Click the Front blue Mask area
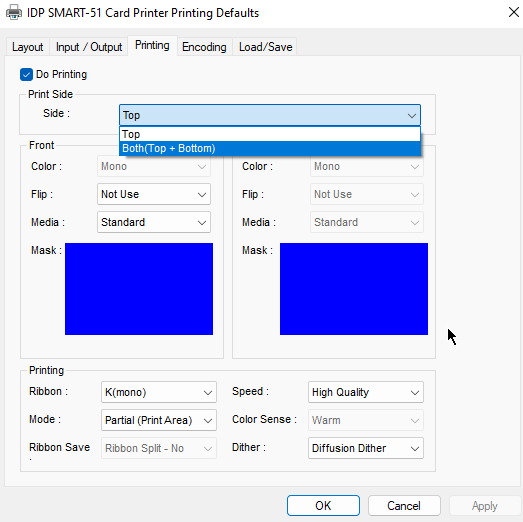The height and width of the screenshot is (522, 523). (x=139, y=289)
